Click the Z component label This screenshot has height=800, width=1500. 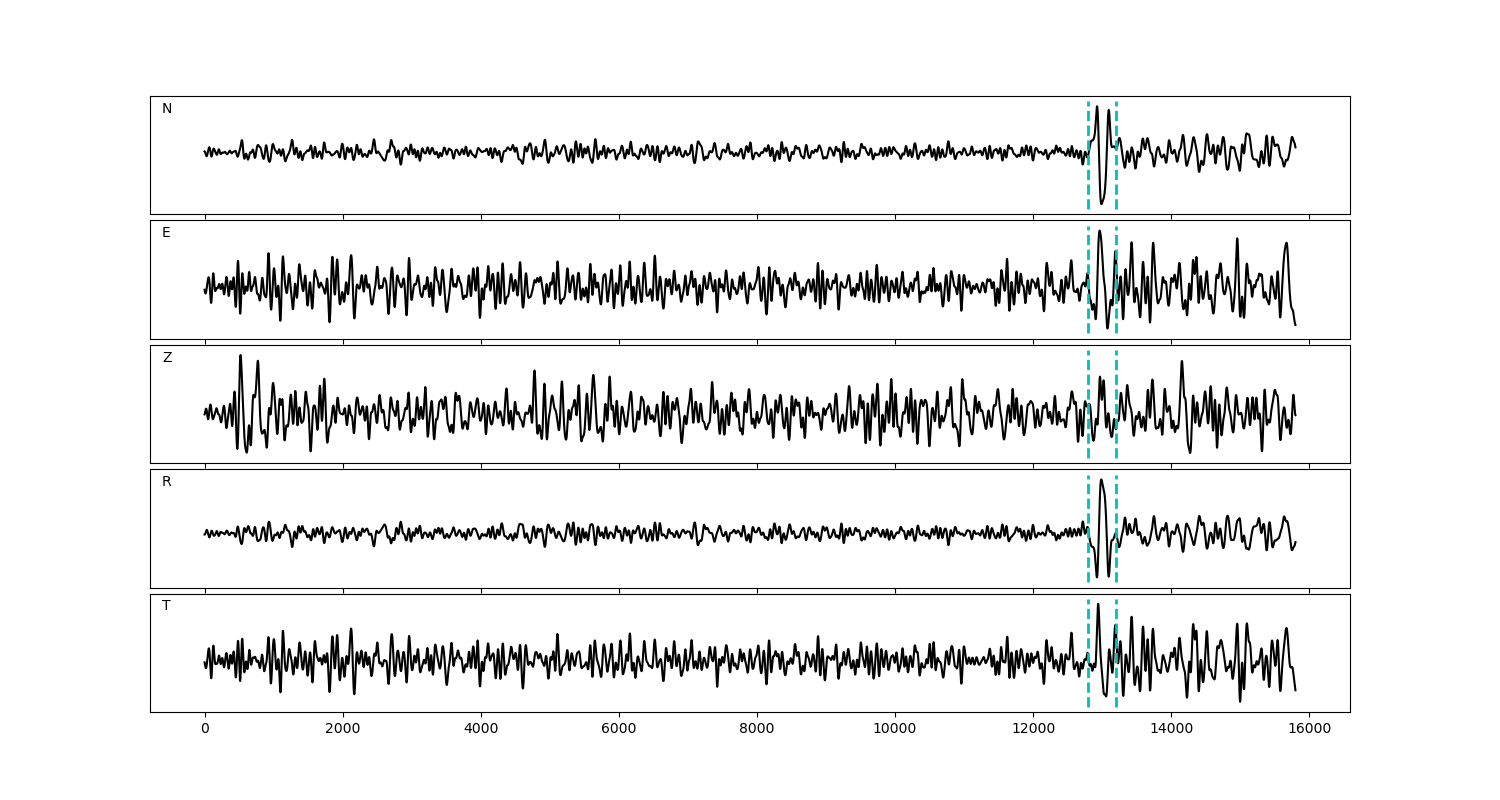pos(167,358)
